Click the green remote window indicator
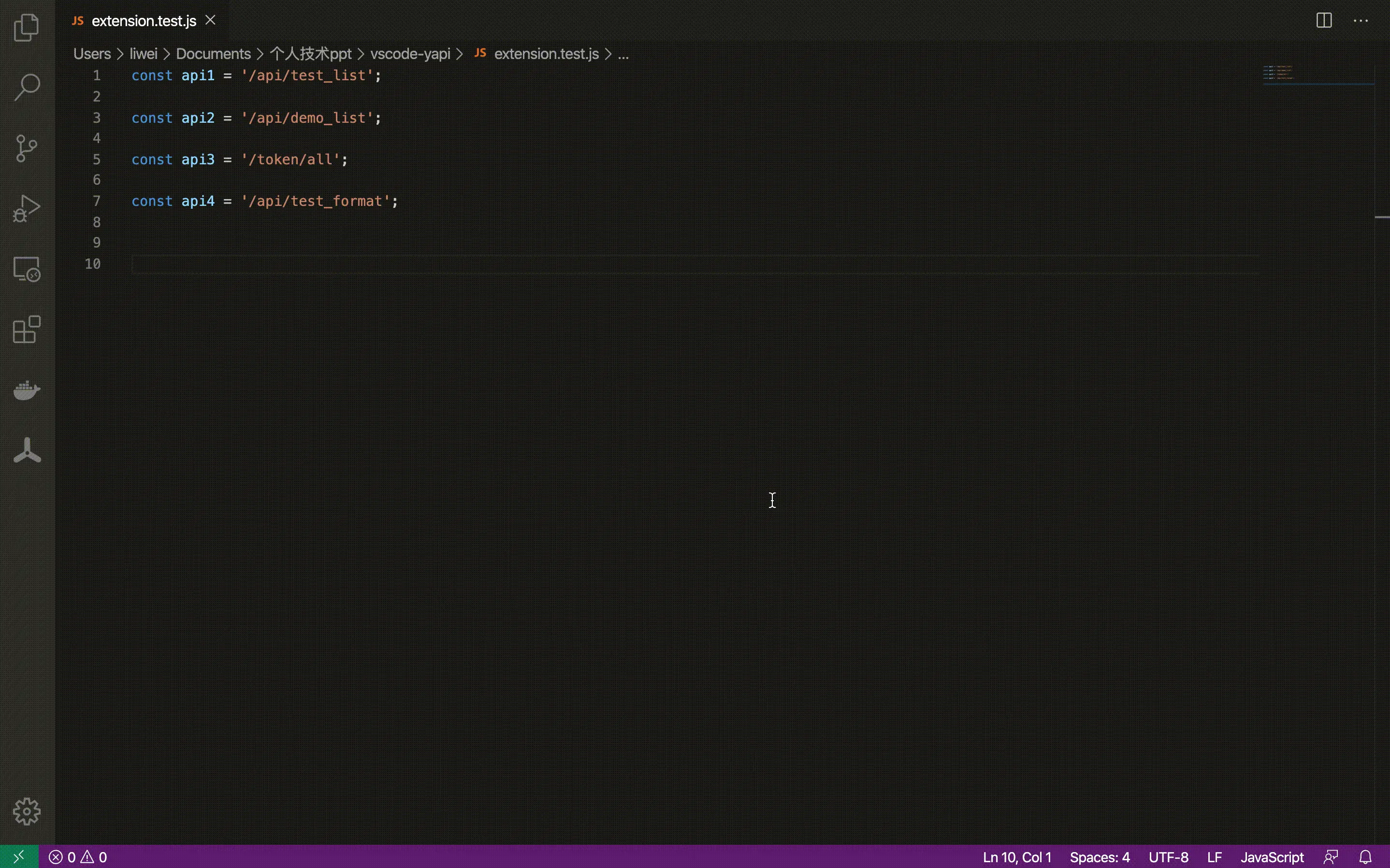Screen dimensions: 1390x868 19,857
